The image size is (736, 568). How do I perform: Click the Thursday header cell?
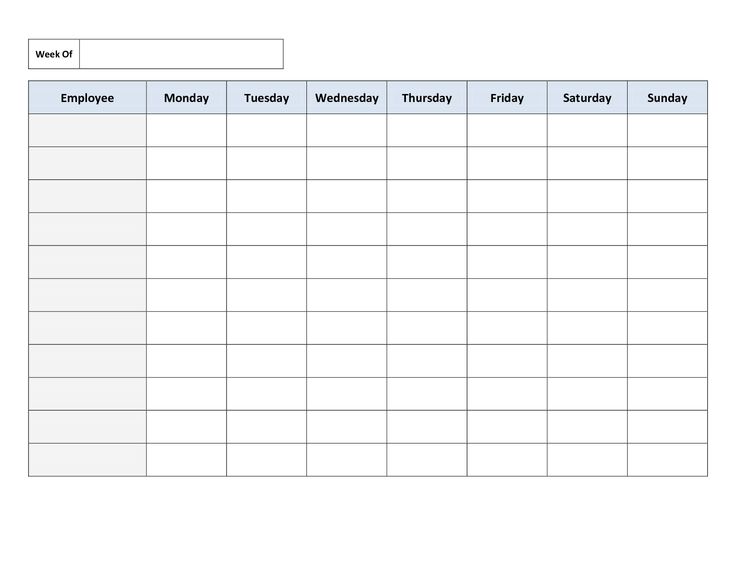[x=427, y=98]
